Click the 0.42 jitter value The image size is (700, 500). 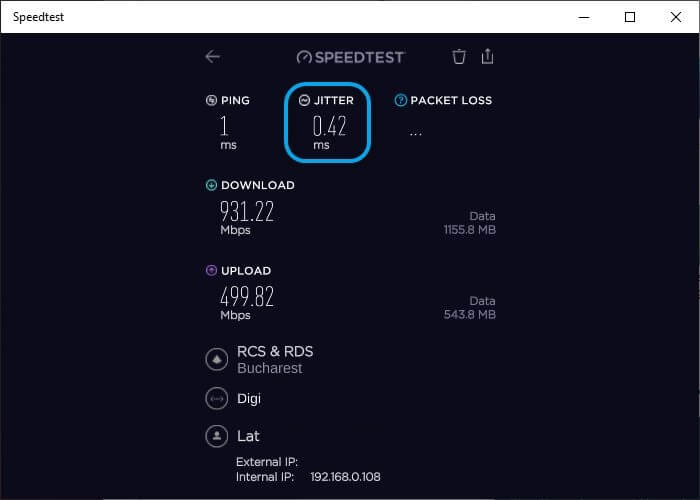click(329, 126)
